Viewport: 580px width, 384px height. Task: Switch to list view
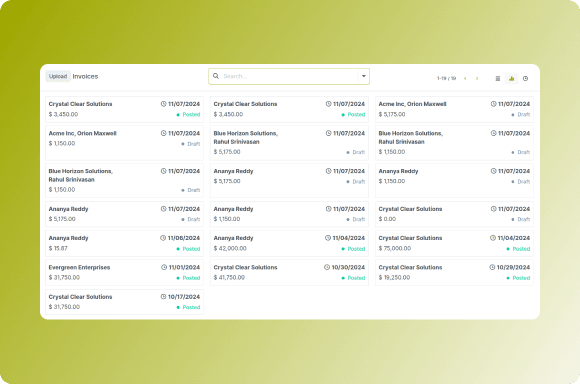coord(498,78)
